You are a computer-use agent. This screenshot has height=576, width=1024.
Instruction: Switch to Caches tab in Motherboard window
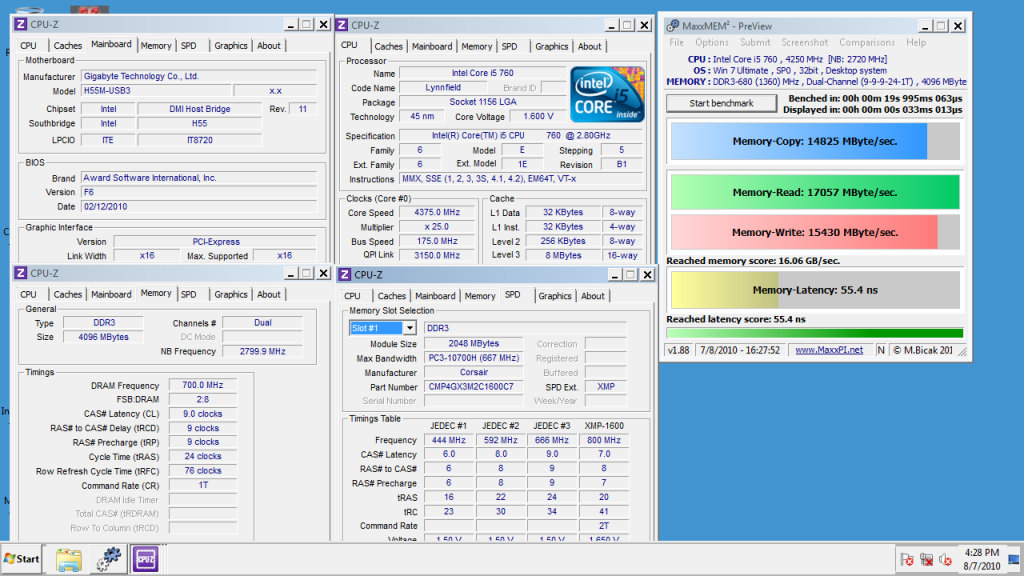(x=67, y=46)
